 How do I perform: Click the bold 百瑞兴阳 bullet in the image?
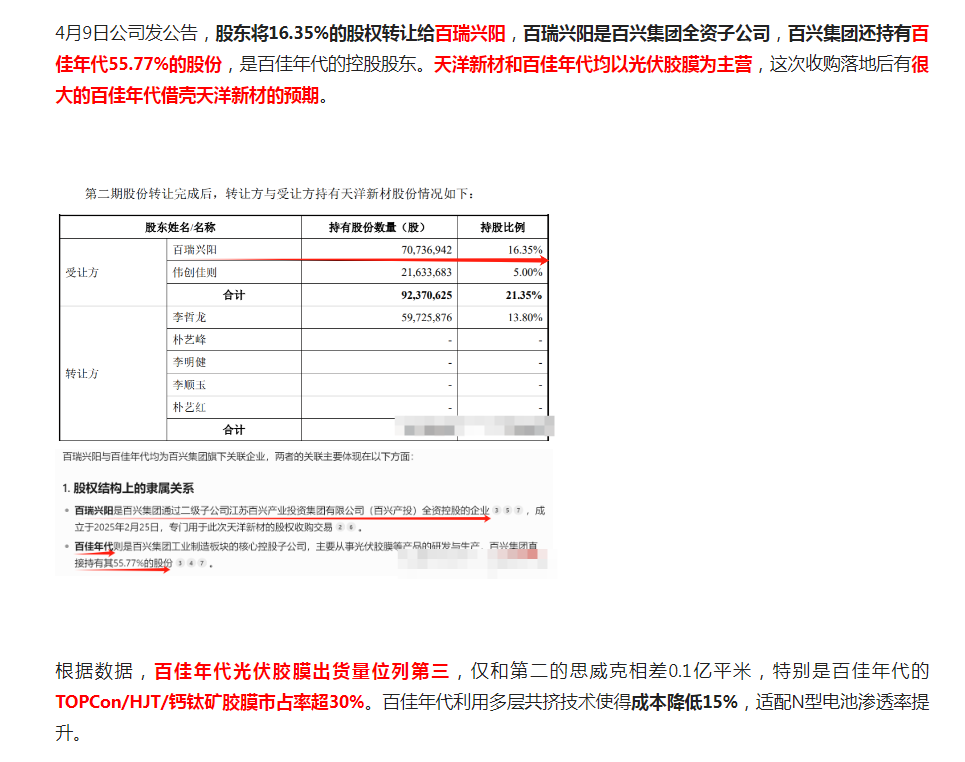(x=94, y=510)
